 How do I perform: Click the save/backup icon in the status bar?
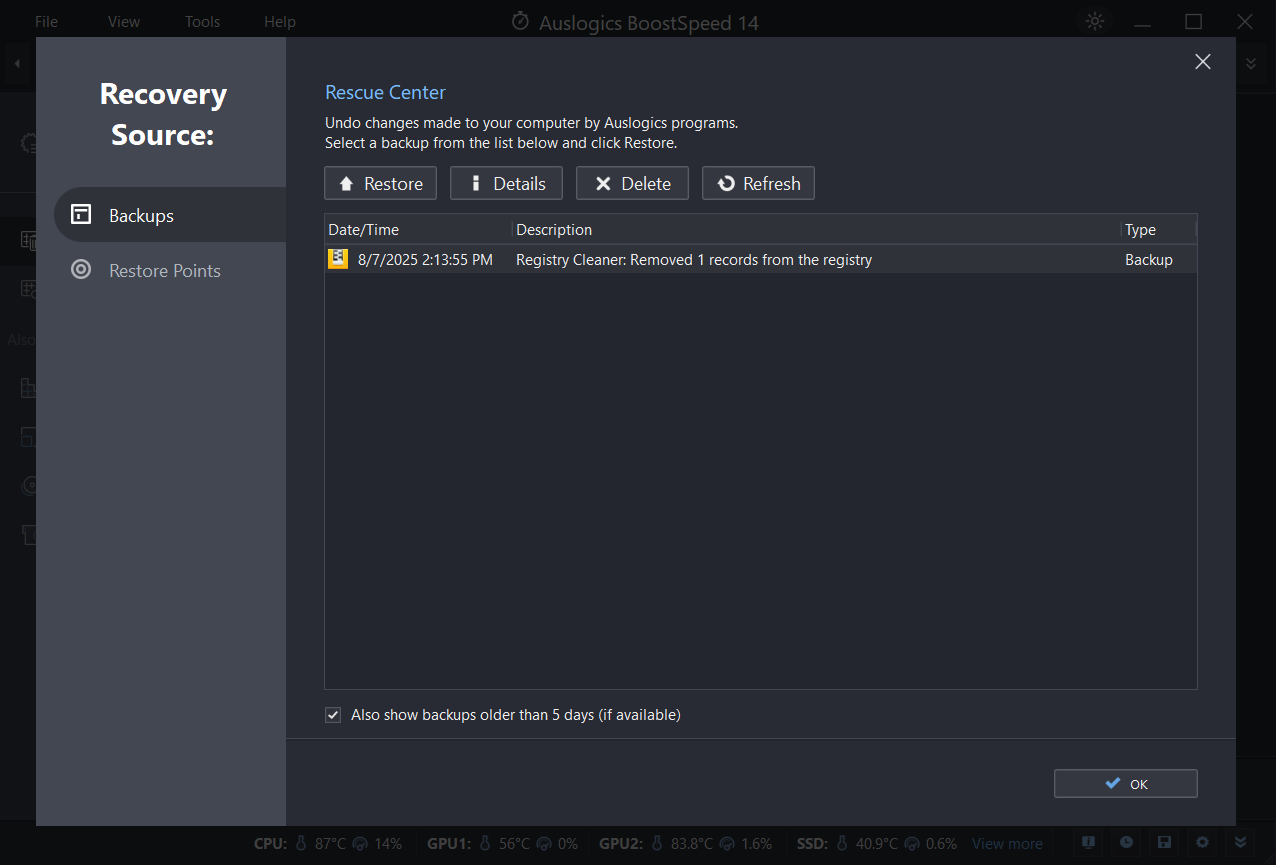click(1164, 843)
